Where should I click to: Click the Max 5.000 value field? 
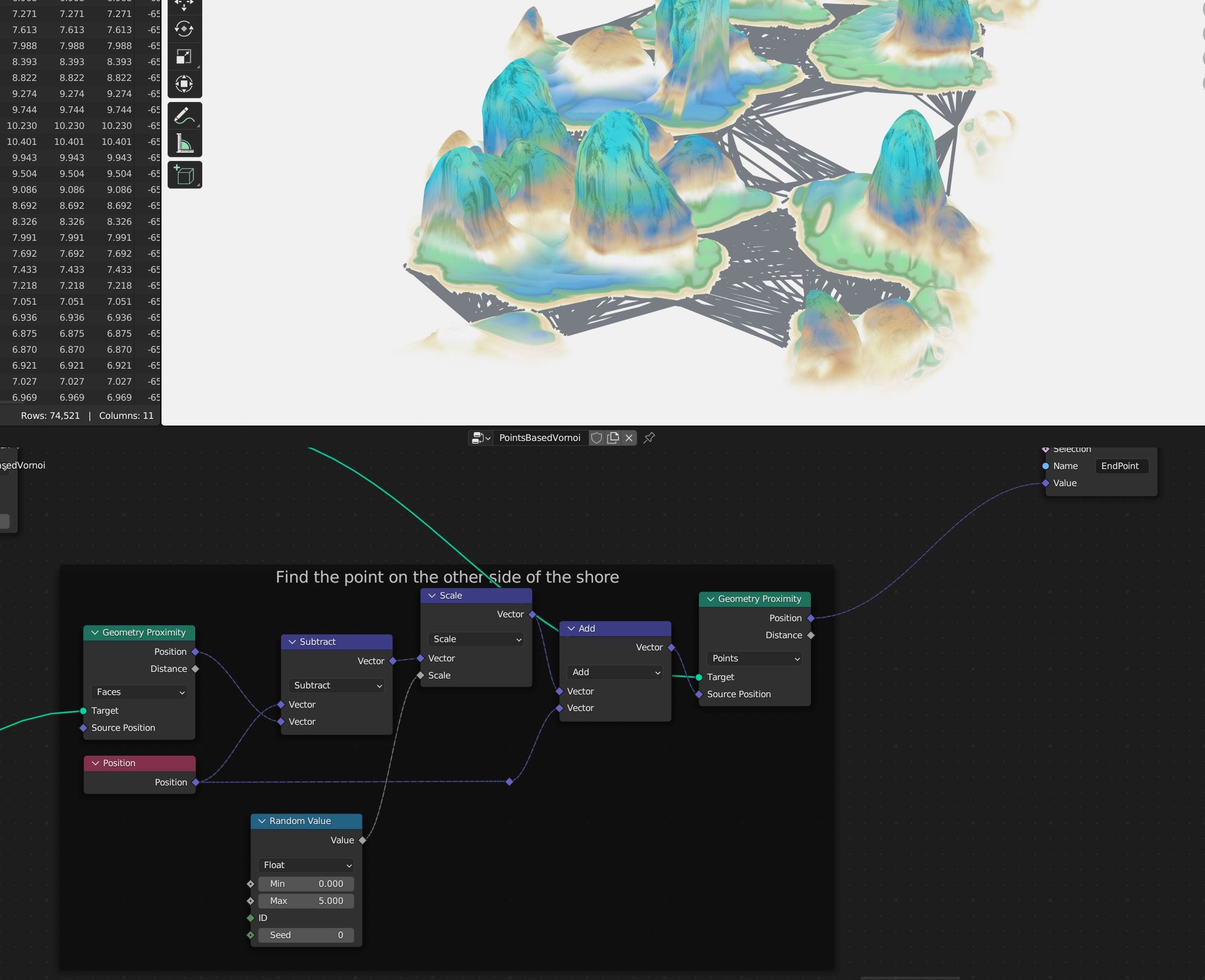coord(306,901)
